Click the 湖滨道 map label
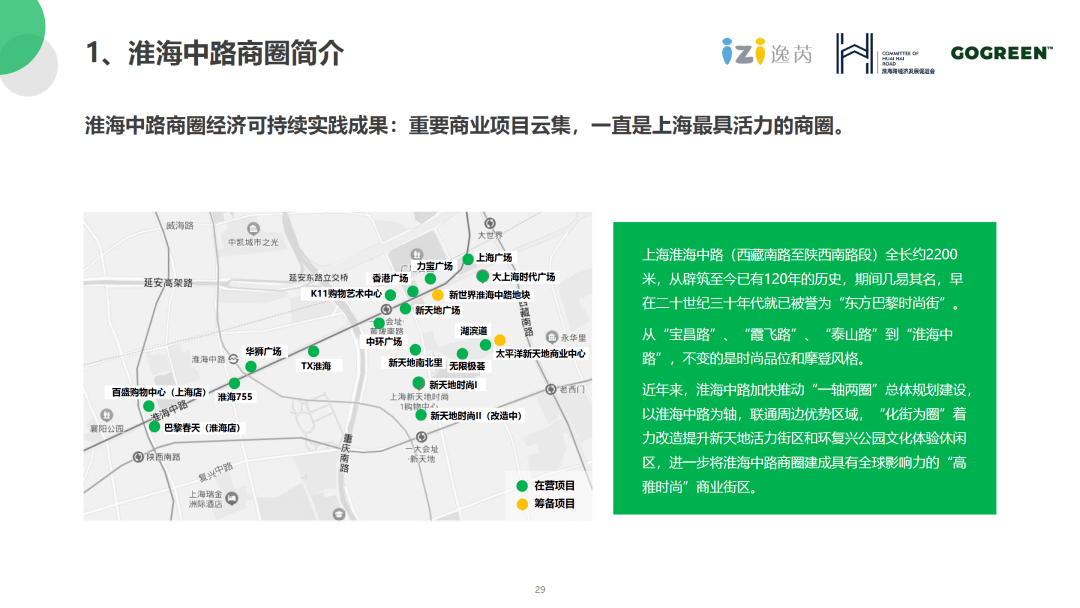 [x=474, y=331]
